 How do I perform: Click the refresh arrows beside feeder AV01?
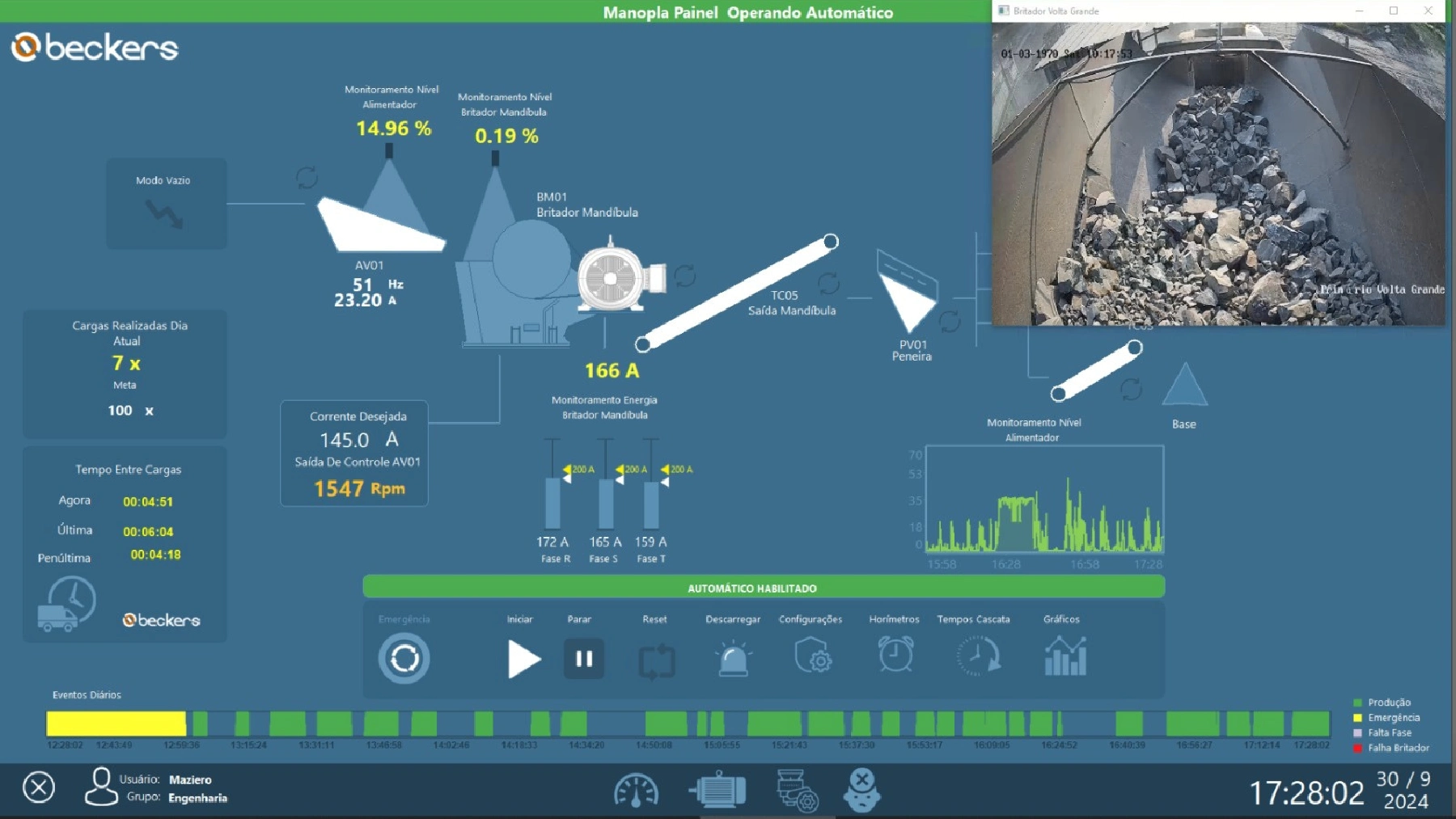tap(307, 177)
